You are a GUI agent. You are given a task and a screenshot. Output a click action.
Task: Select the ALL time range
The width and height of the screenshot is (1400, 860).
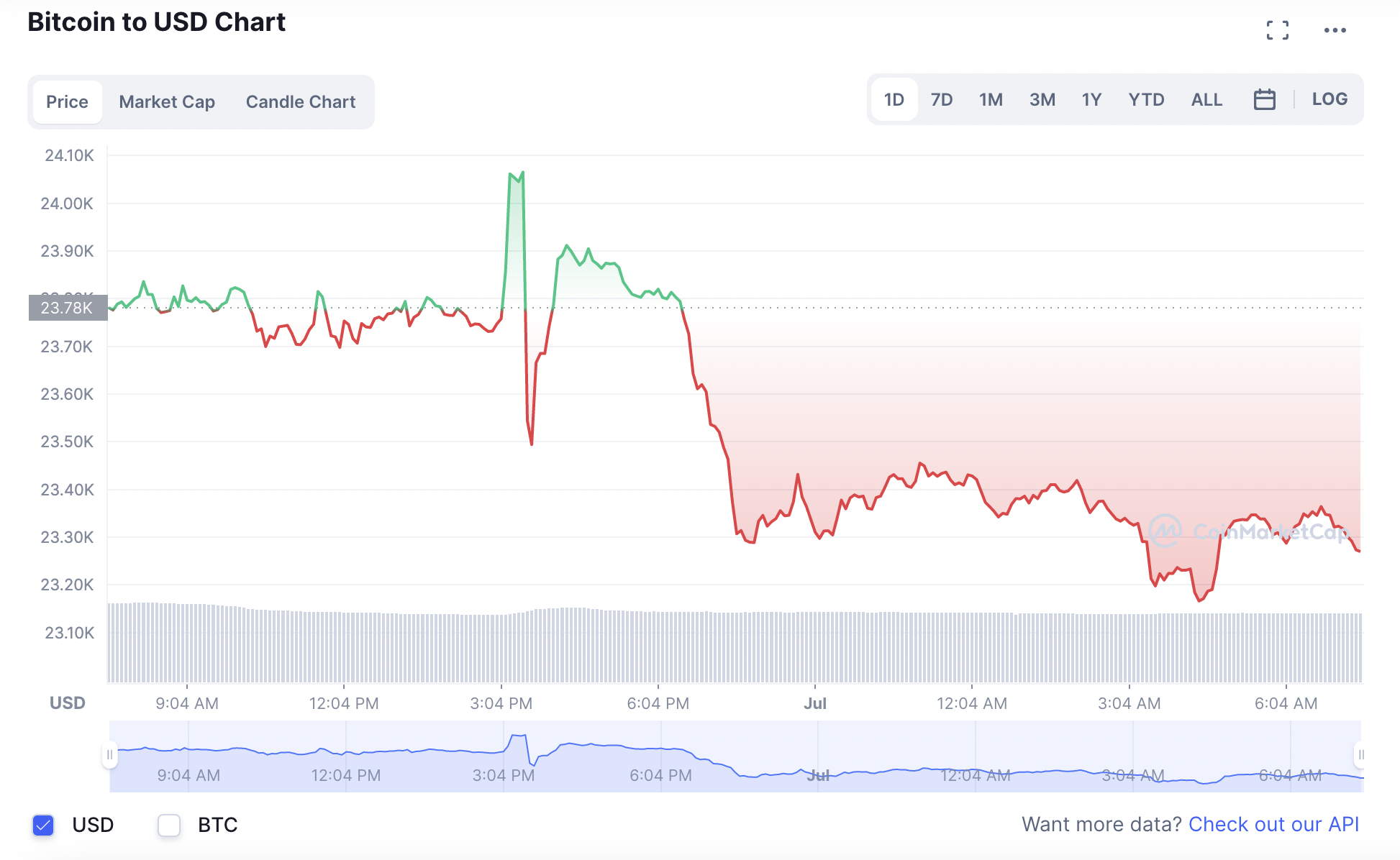1206,99
